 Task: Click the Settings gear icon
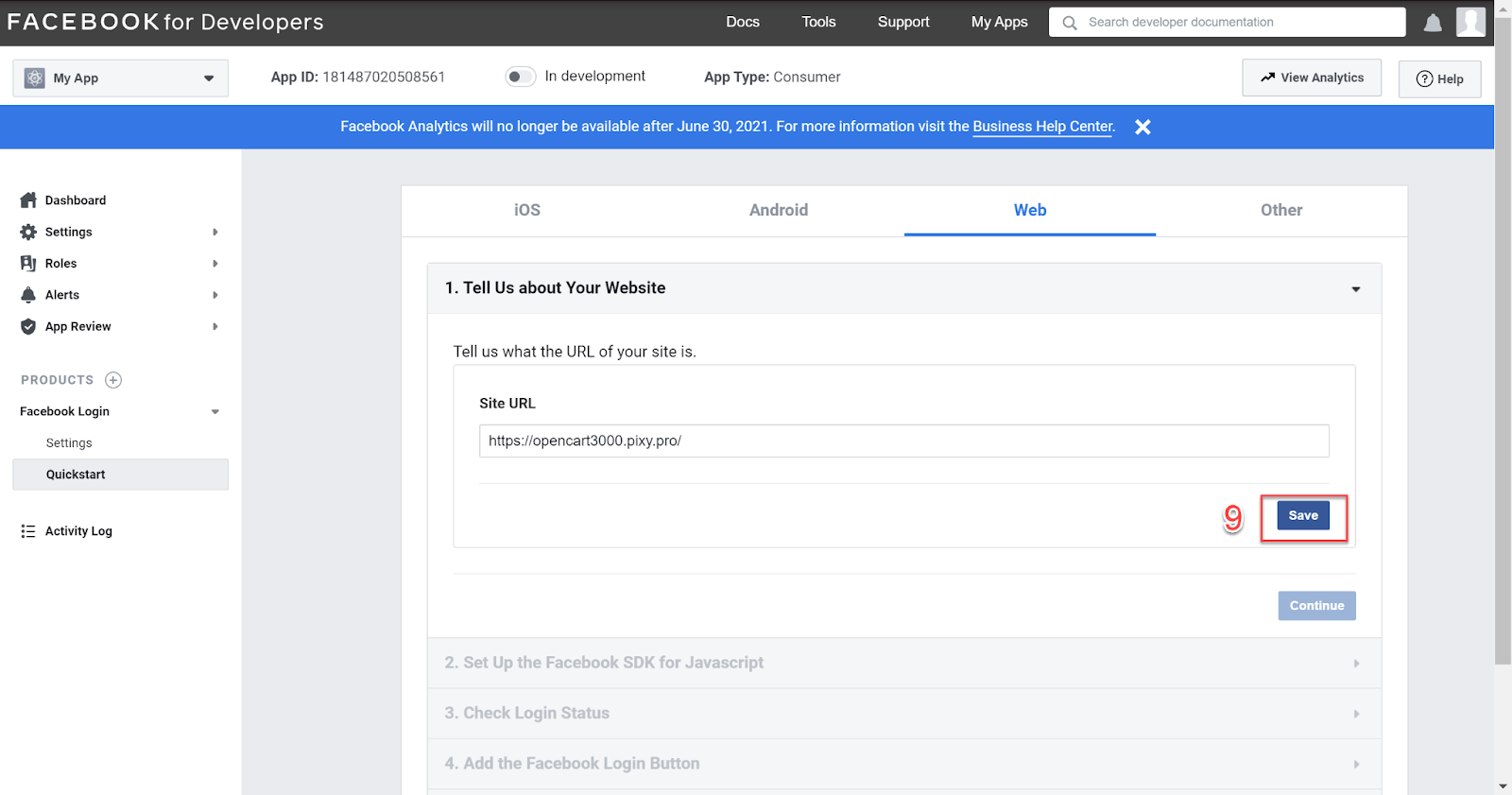[x=28, y=232]
